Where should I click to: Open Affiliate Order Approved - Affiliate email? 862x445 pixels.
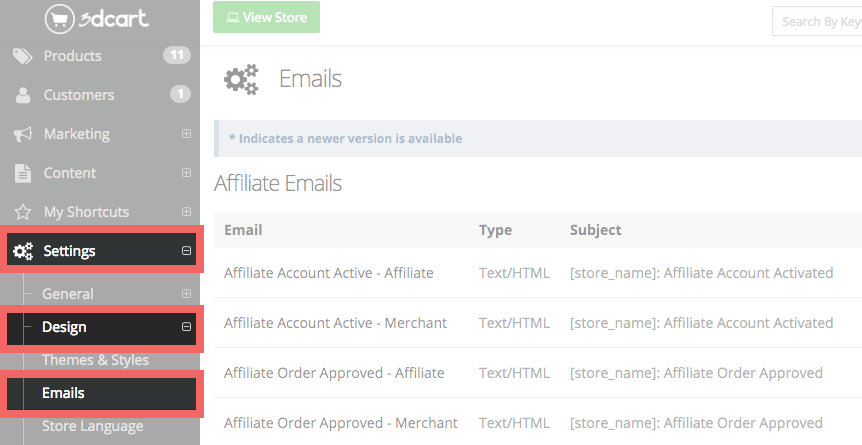[x=334, y=373]
